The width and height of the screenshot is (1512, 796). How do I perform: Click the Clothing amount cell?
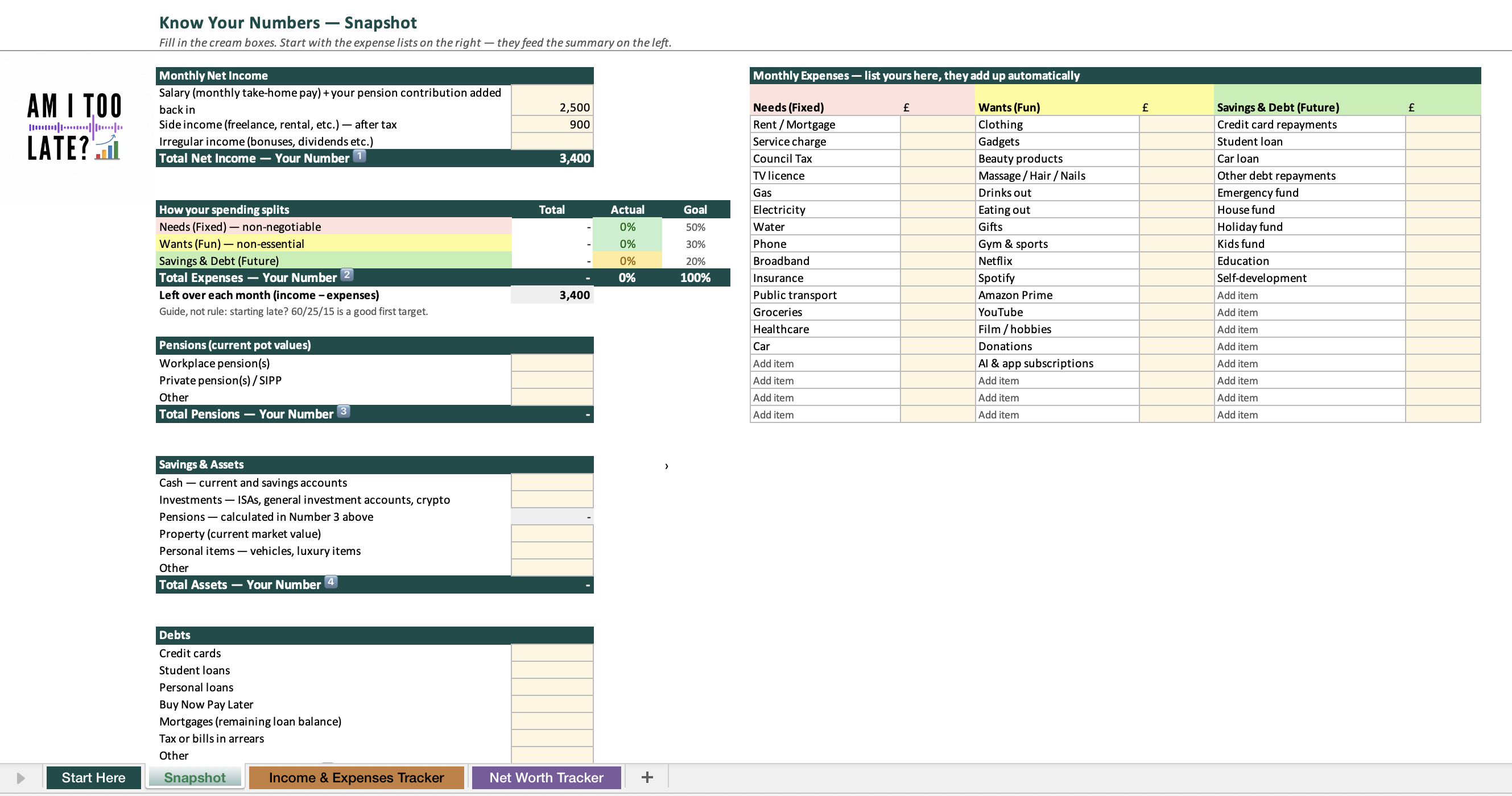1176,125
